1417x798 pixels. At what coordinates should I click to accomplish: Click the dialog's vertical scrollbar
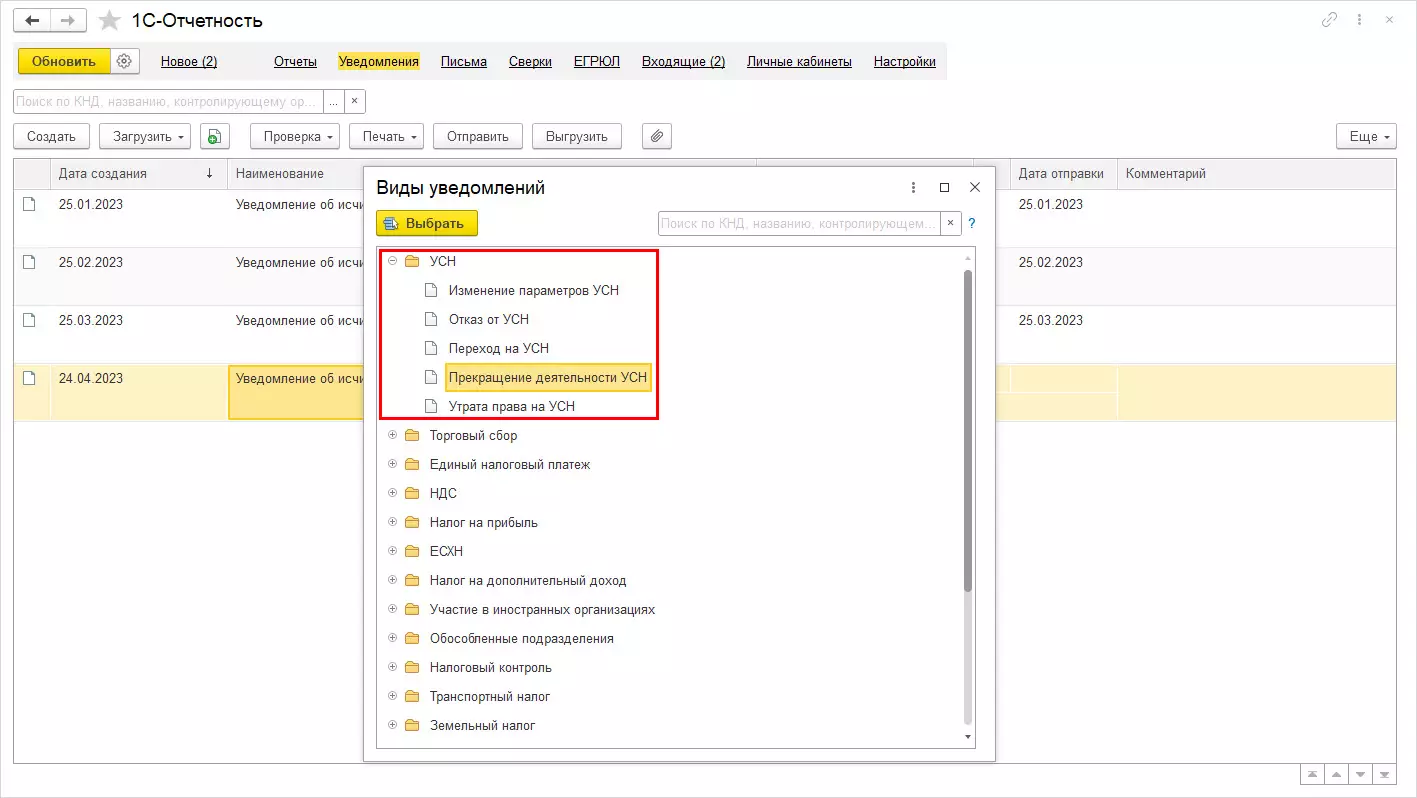coord(967,430)
